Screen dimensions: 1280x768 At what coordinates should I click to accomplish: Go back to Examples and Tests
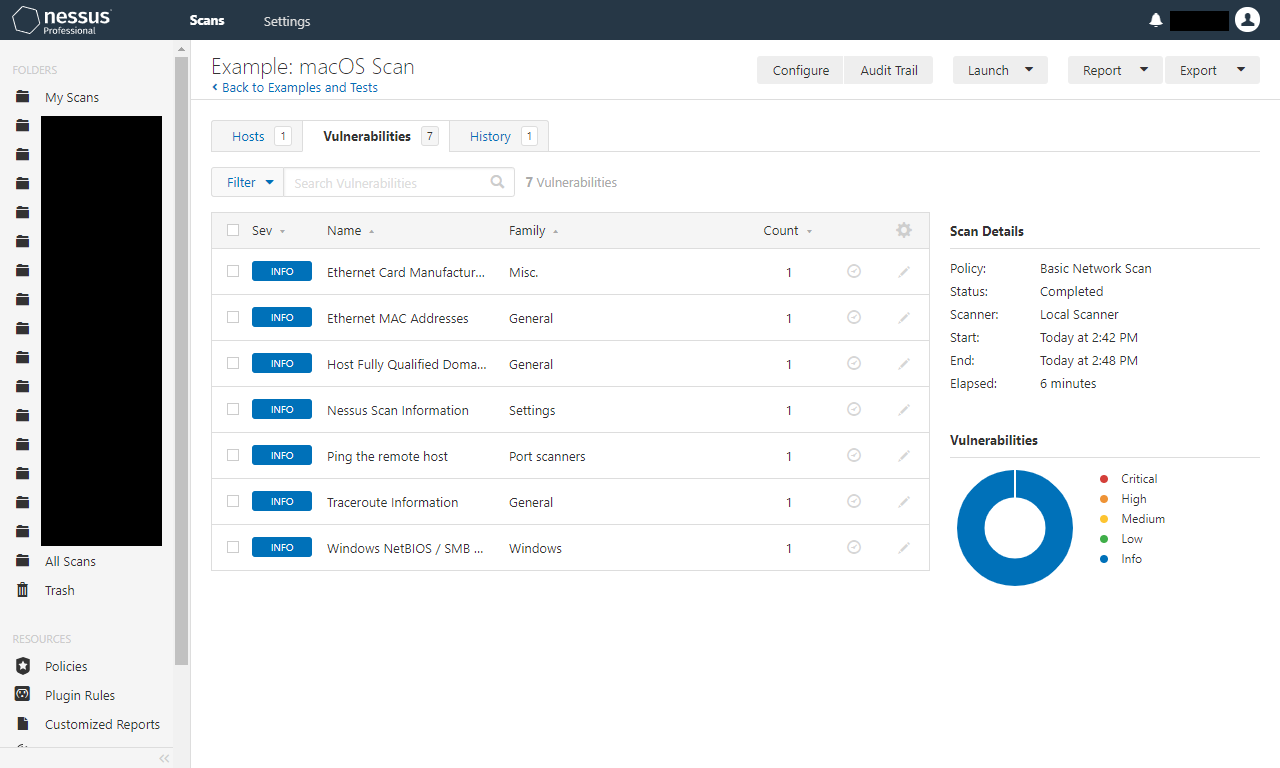295,87
